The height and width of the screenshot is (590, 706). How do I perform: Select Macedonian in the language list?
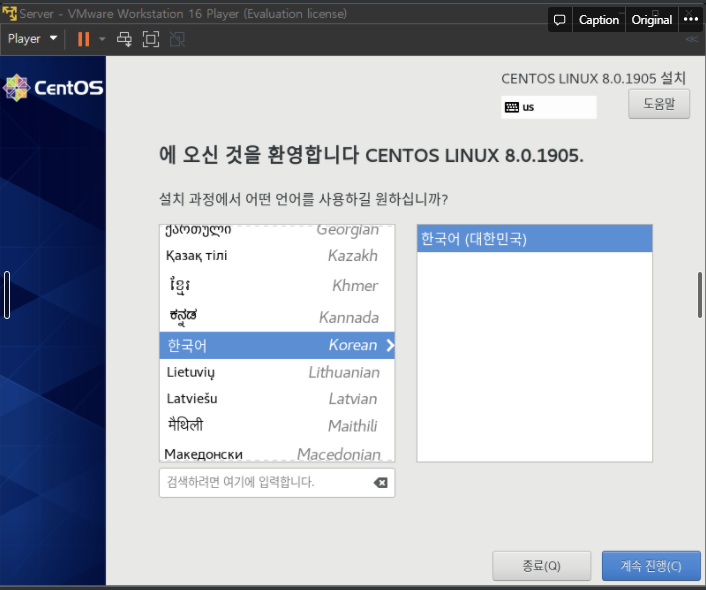point(277,453)
